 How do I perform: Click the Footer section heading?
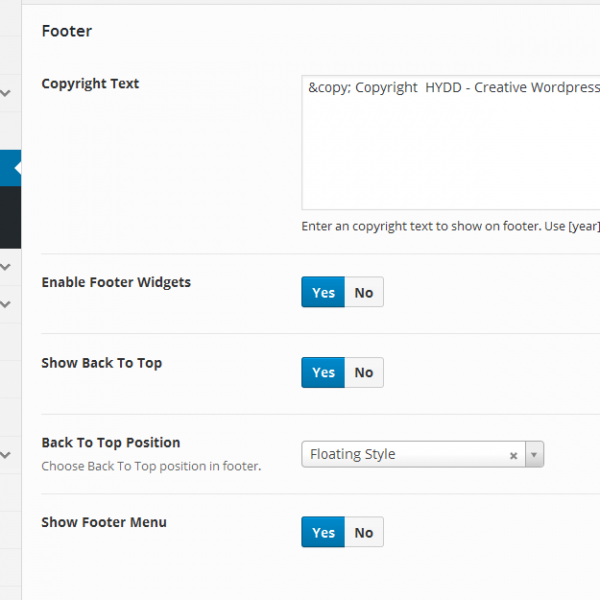click(x=67, y=31)
